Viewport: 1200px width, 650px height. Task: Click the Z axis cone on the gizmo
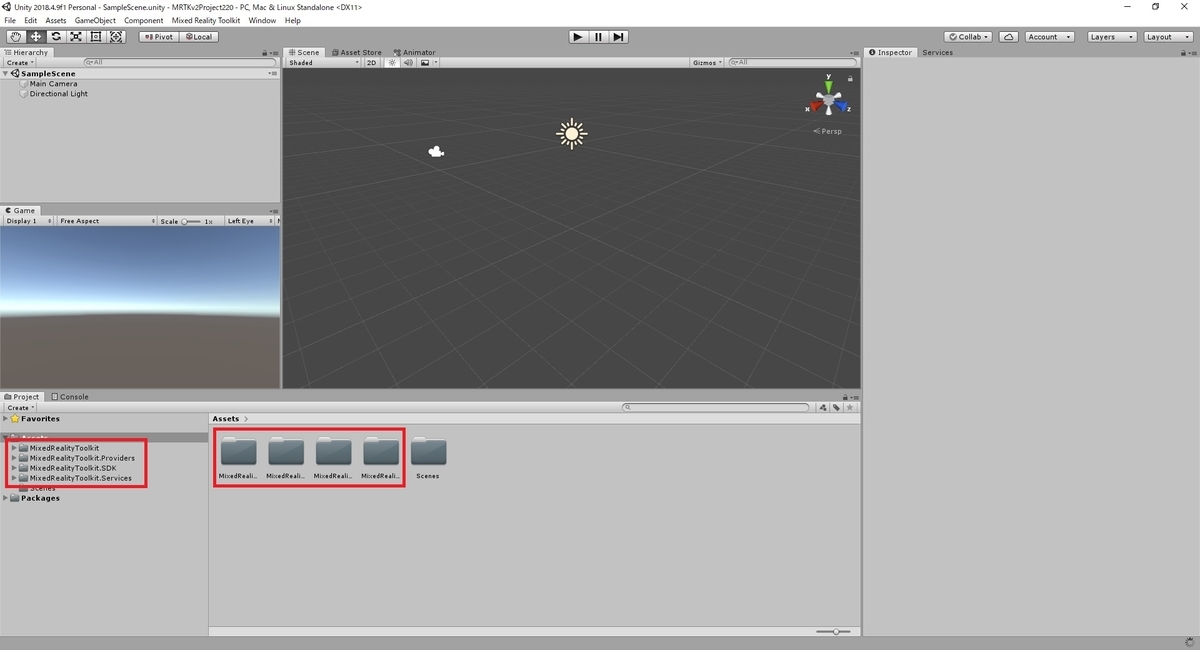pos(842,104)
